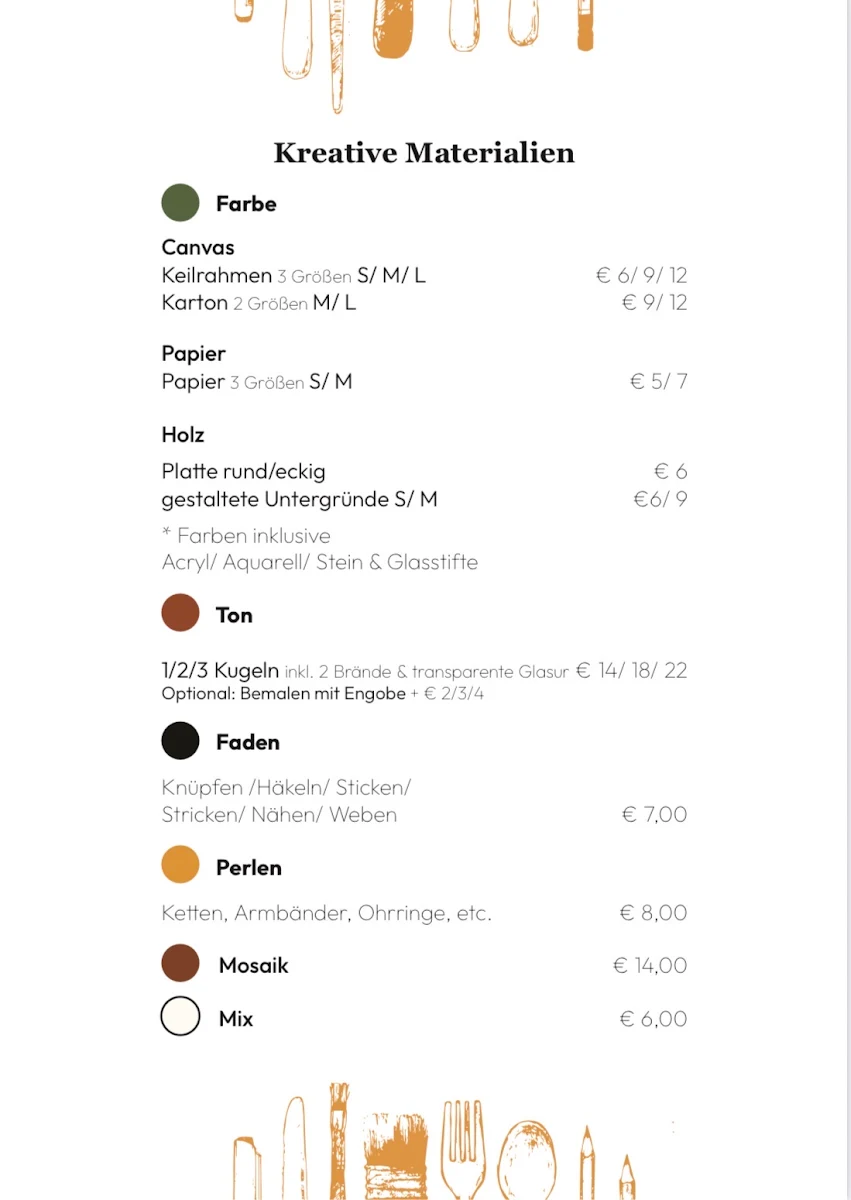The width and height of the screenshot is (851, 1200).
Task: Click the Keilrahmen price € 6/ 9/ 12
Action: pos(642,275)
